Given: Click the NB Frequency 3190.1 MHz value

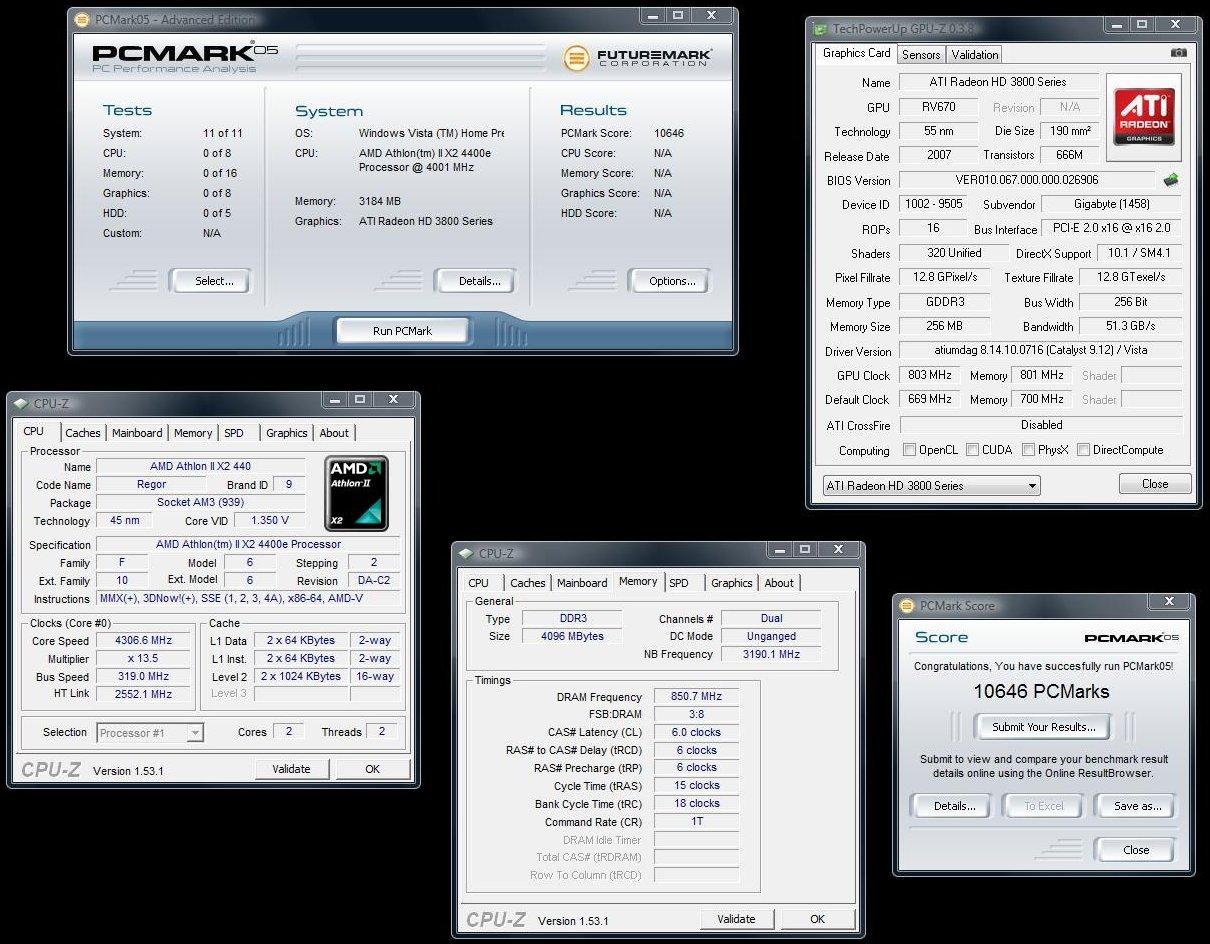Looking at the screenshot, I should click(x=771, y=654).
